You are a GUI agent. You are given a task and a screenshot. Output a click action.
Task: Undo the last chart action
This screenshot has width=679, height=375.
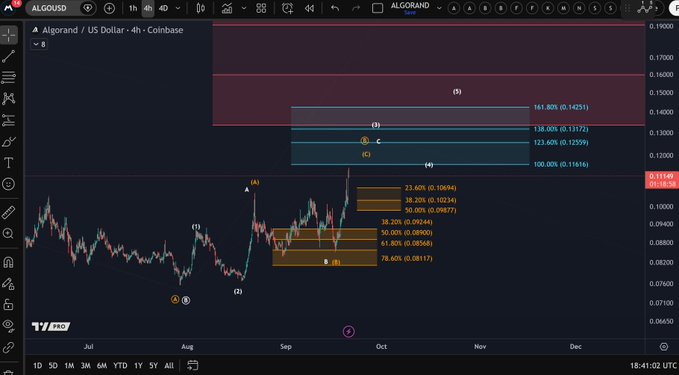pos(335,8)
